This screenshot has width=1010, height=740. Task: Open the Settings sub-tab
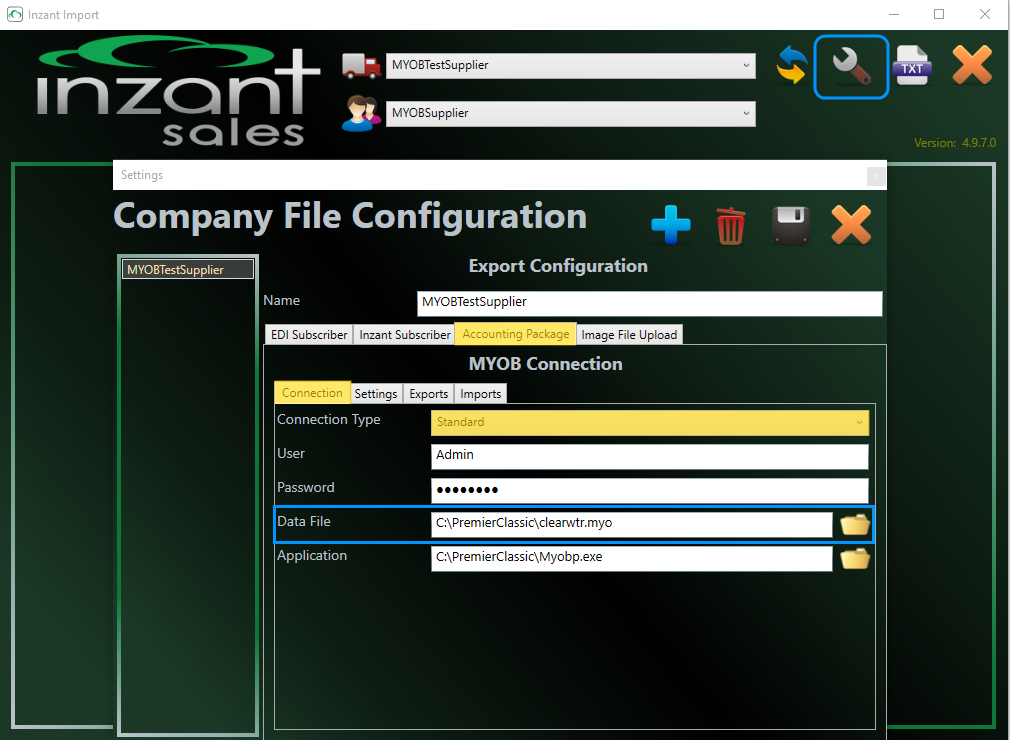click(376, 394)
